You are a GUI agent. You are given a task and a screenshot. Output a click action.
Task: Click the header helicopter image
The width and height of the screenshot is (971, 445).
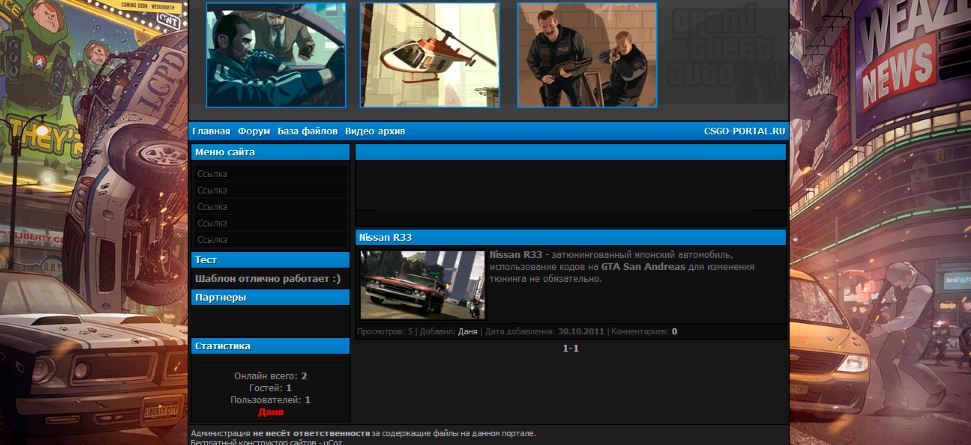coord(430,55)
